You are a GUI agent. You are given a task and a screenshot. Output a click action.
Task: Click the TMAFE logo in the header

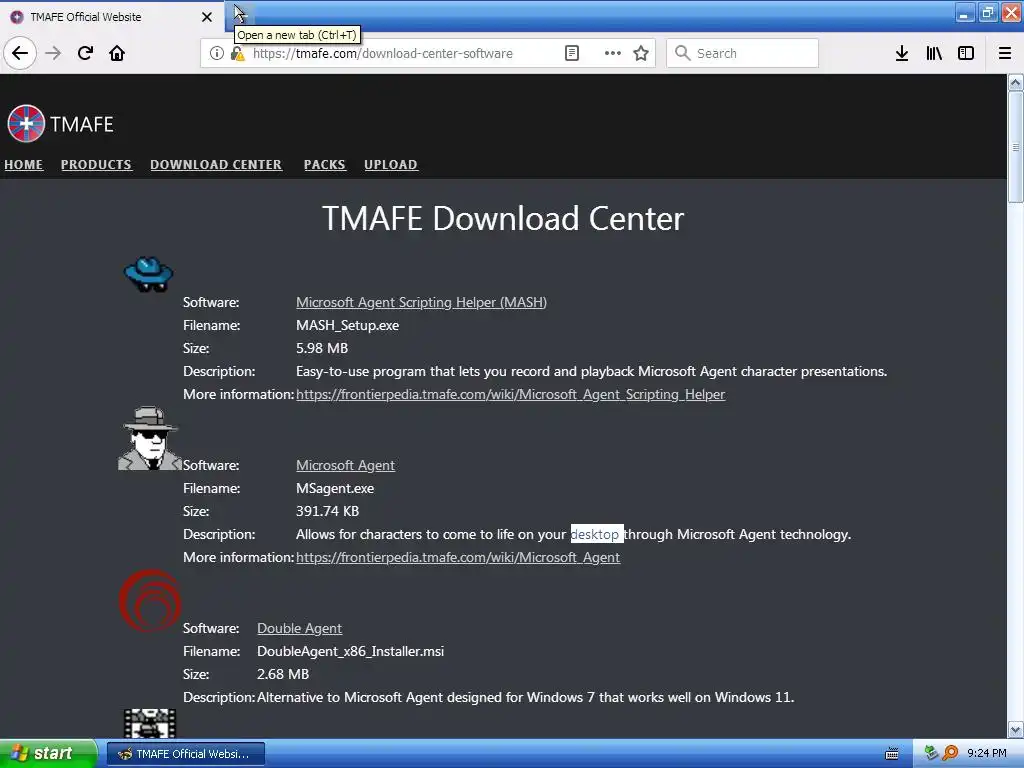(x=60, y=123)
